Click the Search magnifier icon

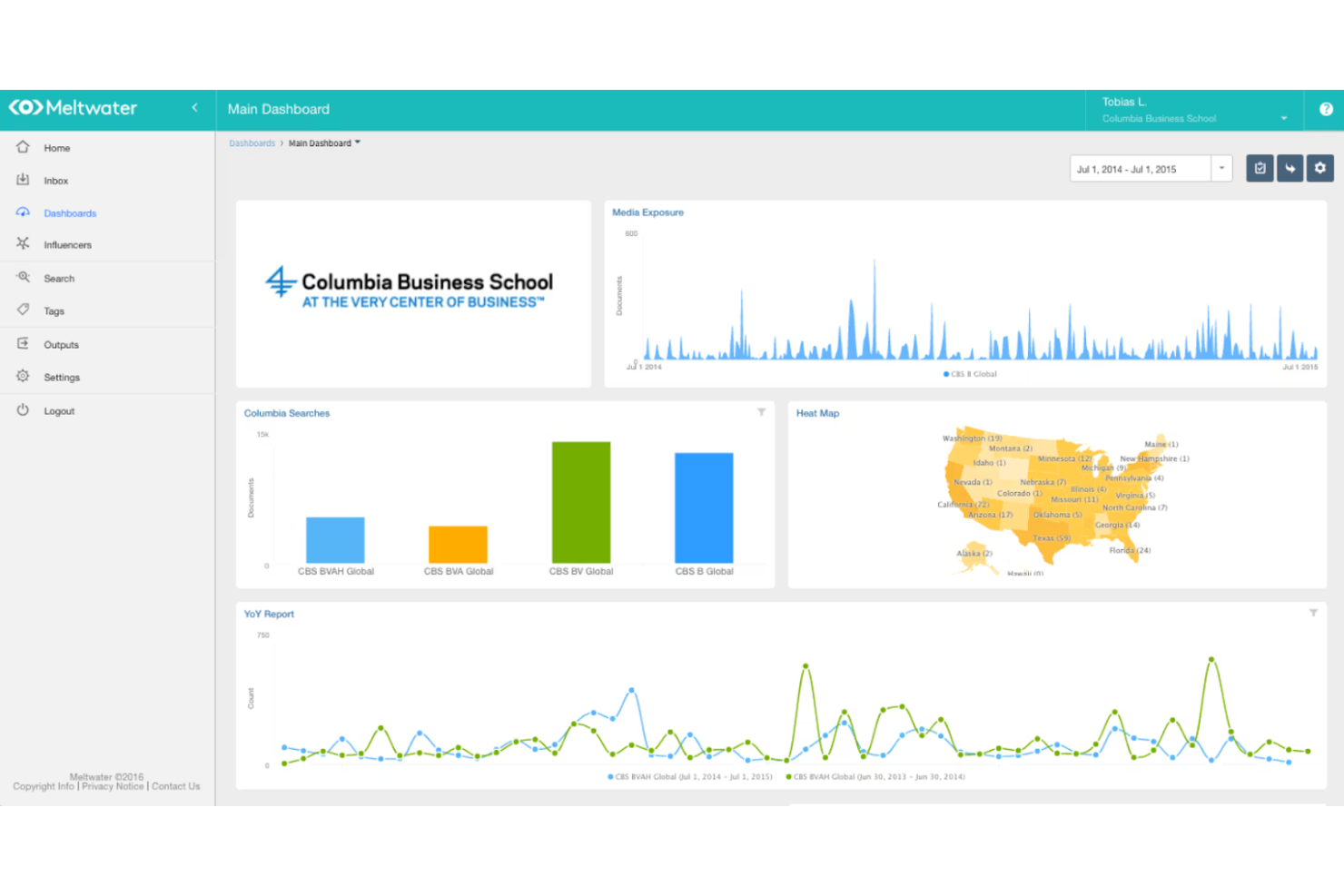(x=23, y=277)
